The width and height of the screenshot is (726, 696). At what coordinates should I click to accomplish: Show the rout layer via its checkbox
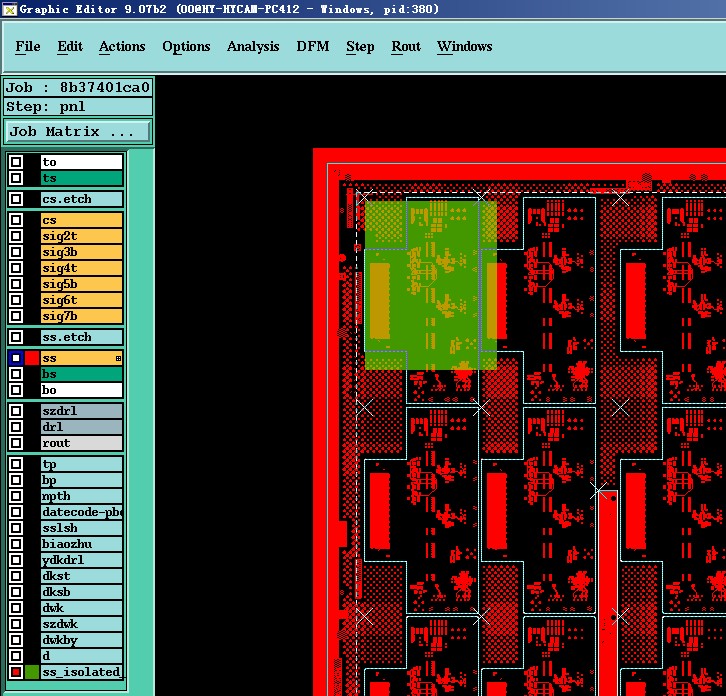[16, 443]
